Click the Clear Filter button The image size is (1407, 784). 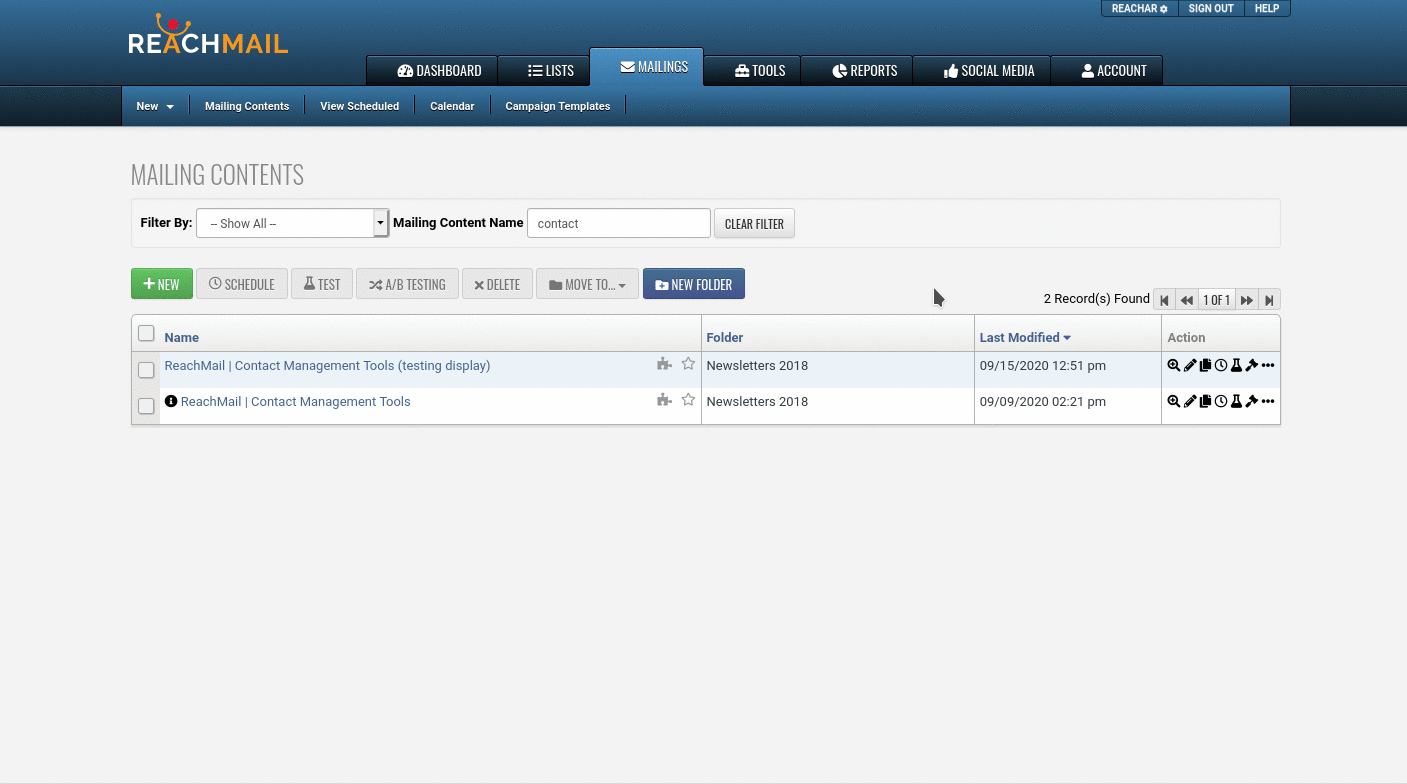[x=754, y=224]
